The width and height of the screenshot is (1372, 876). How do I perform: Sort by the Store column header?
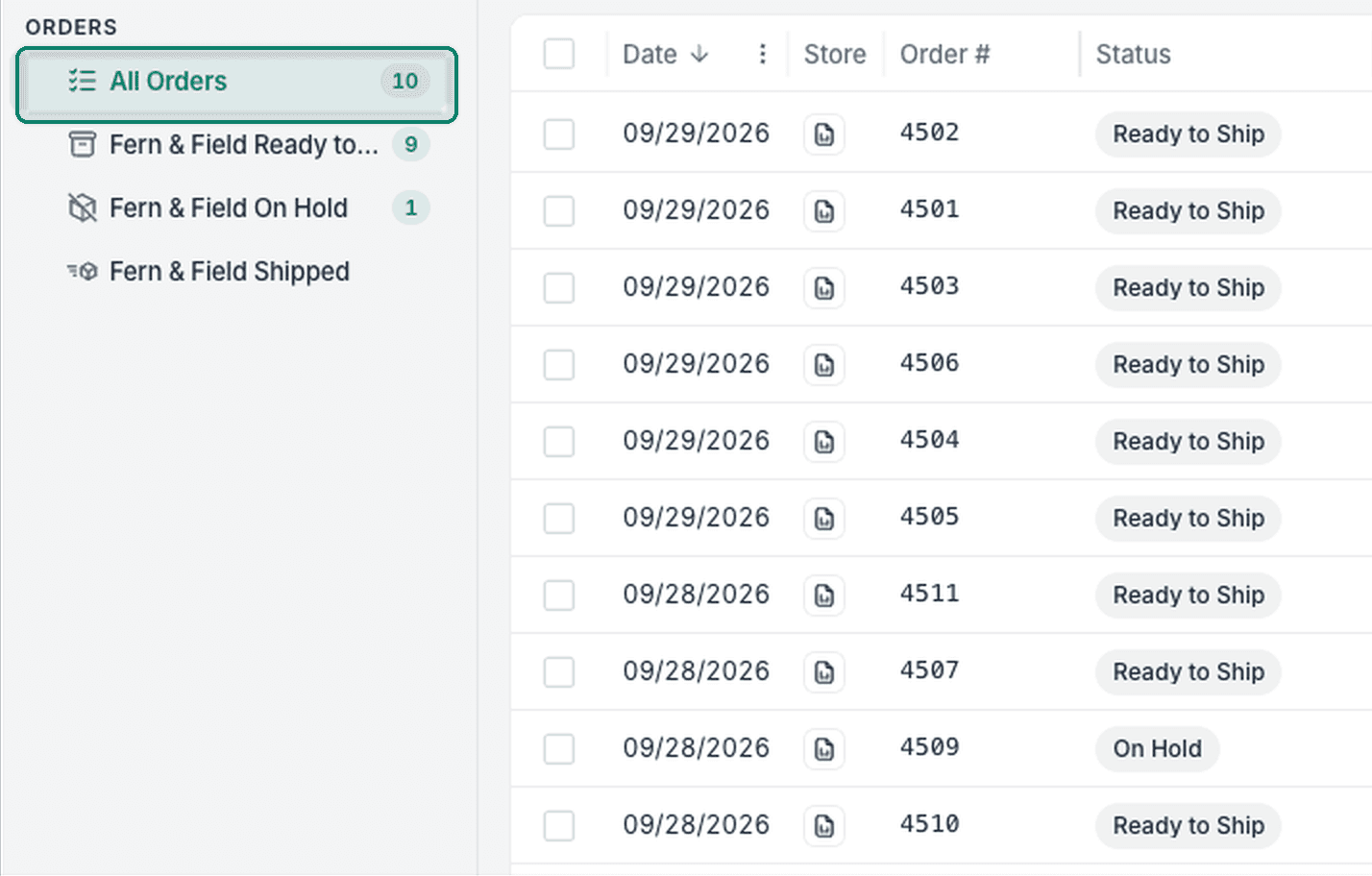pos(835,55)
